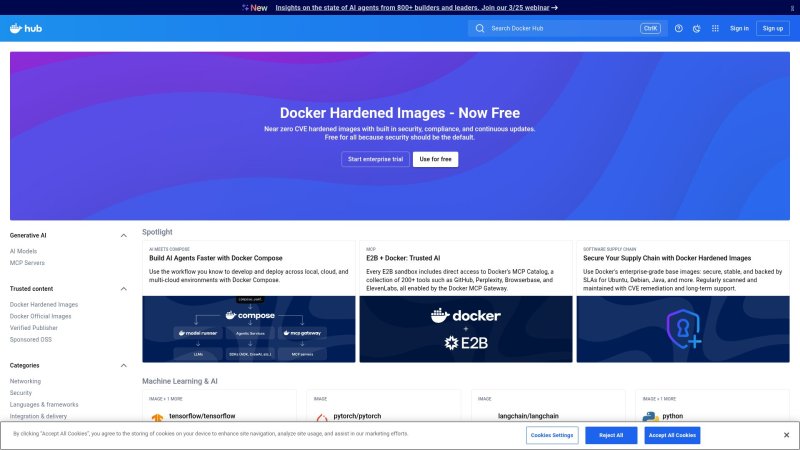Image resolution: width=800 pixels, height=450 pixels.
Task: Click the shield lock thumbnail
Action: click(683, 329)
